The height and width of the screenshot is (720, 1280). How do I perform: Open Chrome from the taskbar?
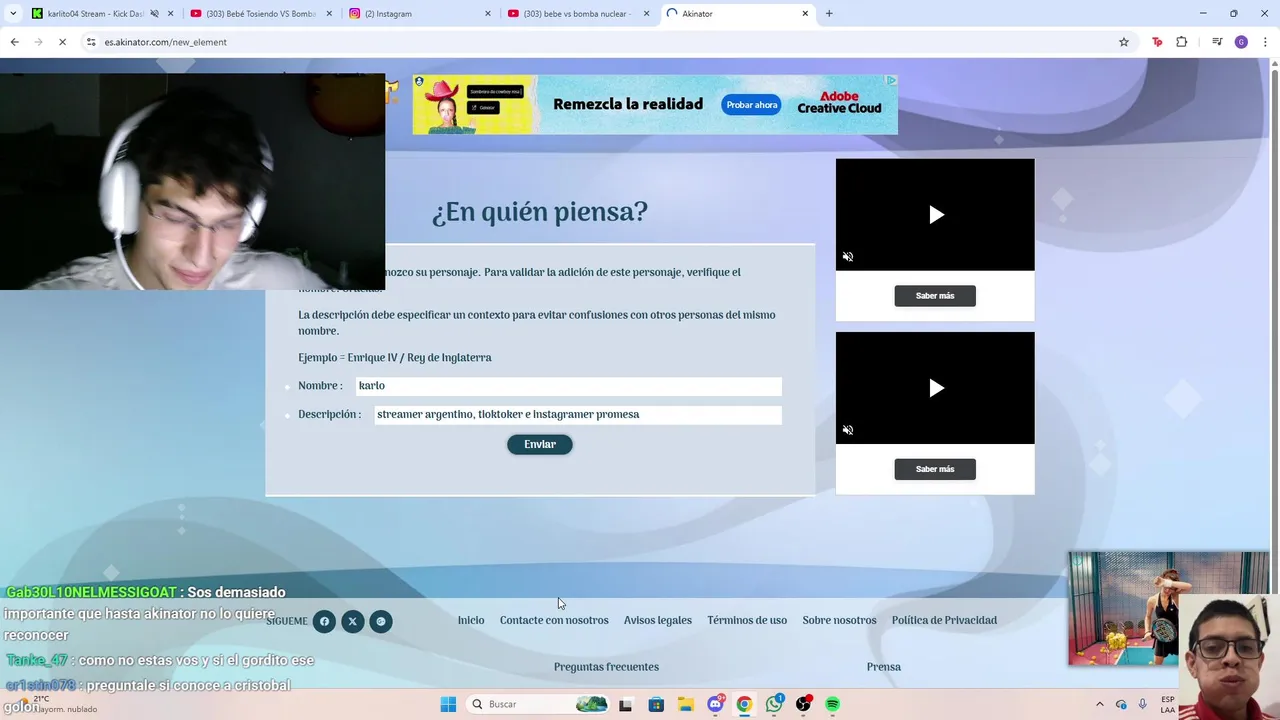tap(744, 704)
